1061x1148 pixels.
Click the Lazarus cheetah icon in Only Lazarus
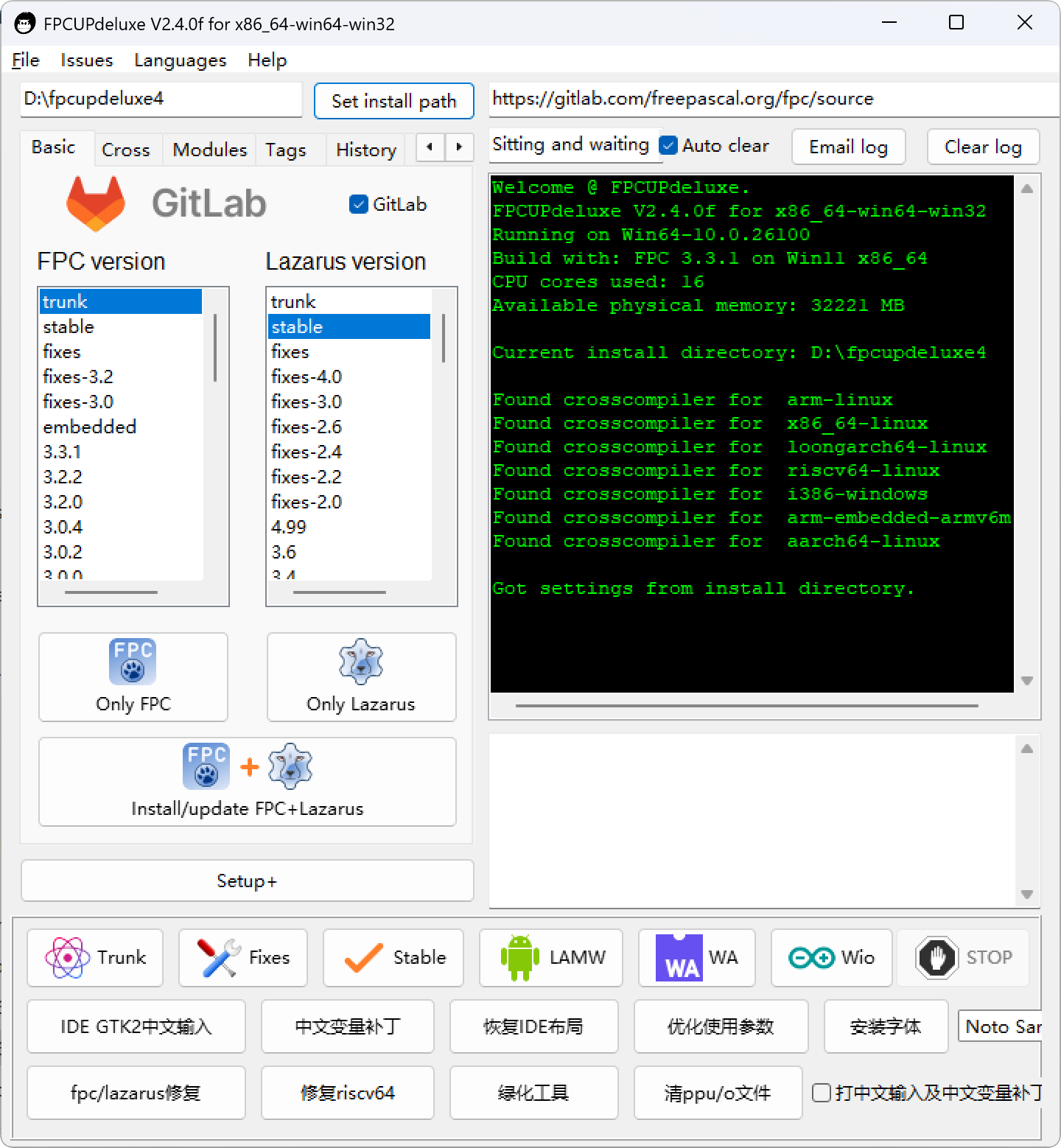click(x=361, y=662)
